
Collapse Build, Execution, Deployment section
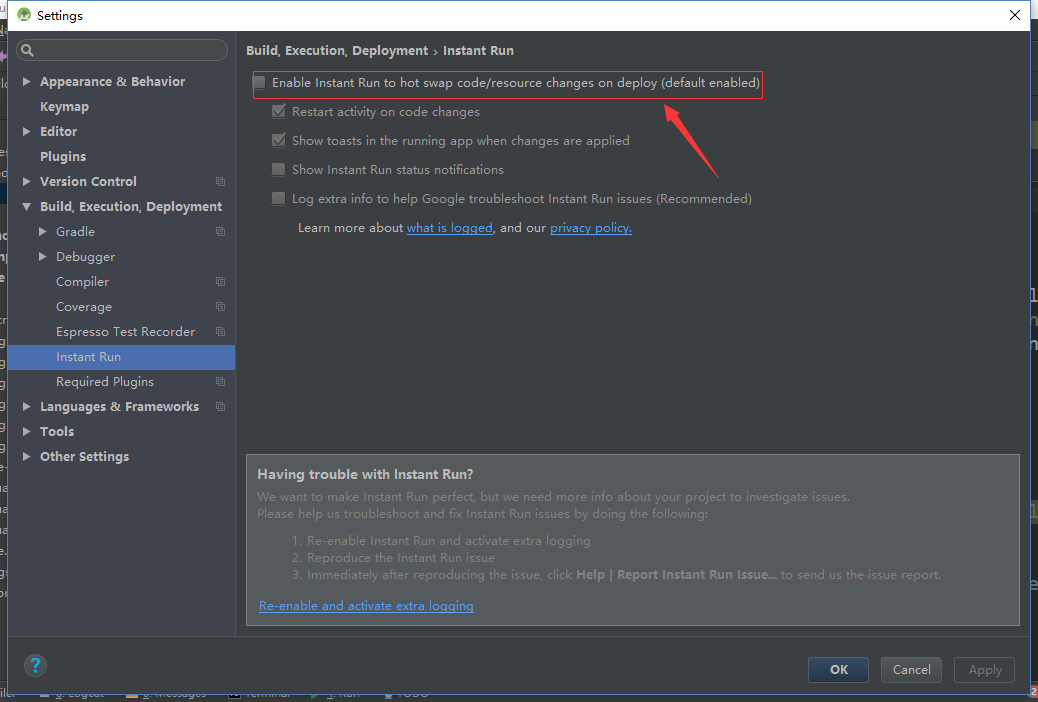(26, 207)
